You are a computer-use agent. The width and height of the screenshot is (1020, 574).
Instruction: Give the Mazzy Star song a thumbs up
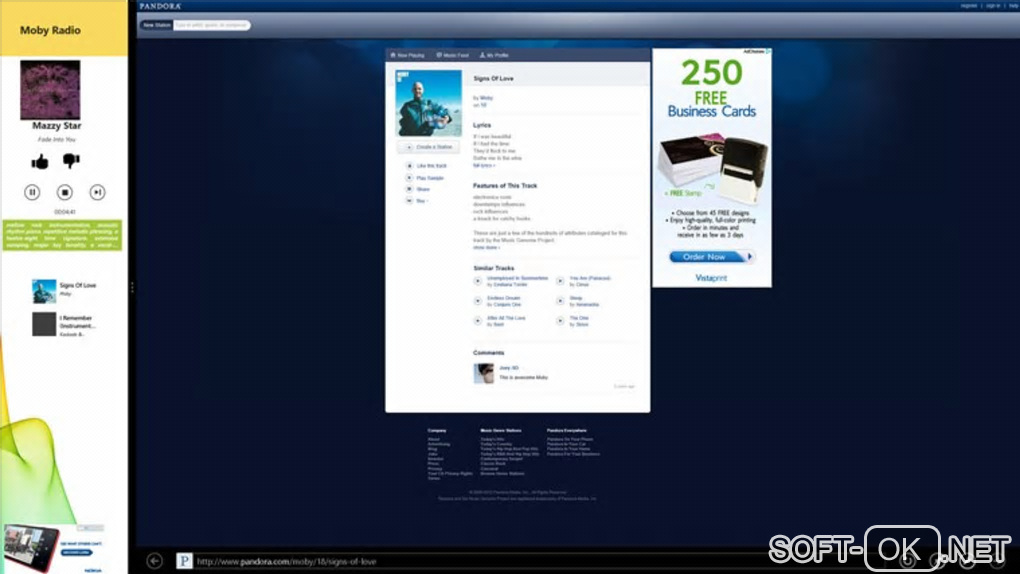point(40,161)
